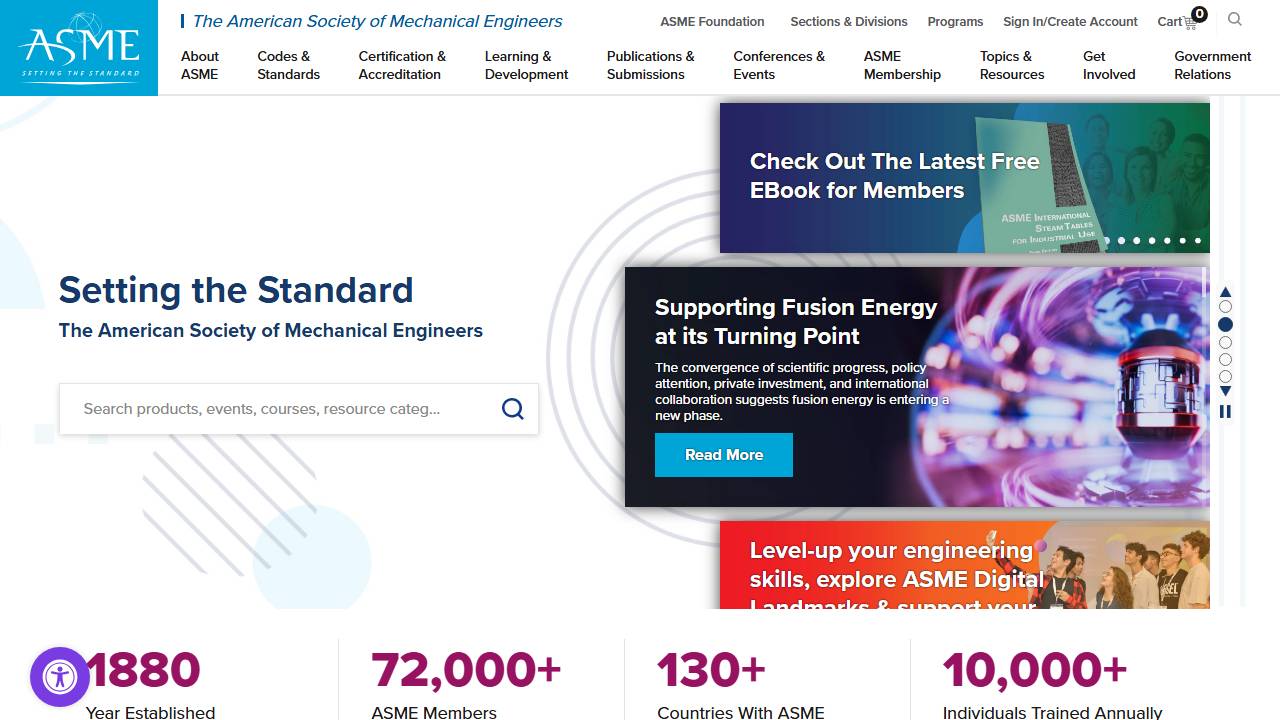Select the third carousel slide dot

point(1225,343)
